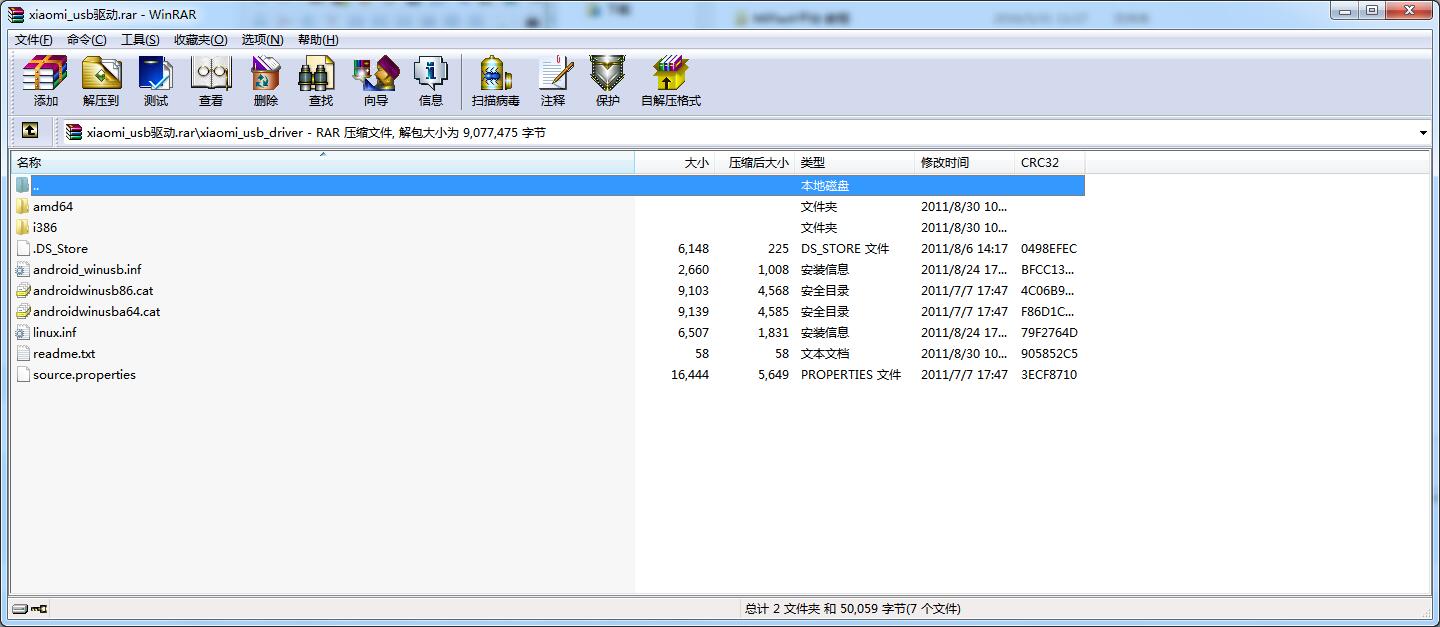Sort by Modified (修改时间) column header
Image resolution: width=1440 pixels, height=627 pixels.
click(x=964, y=162)
